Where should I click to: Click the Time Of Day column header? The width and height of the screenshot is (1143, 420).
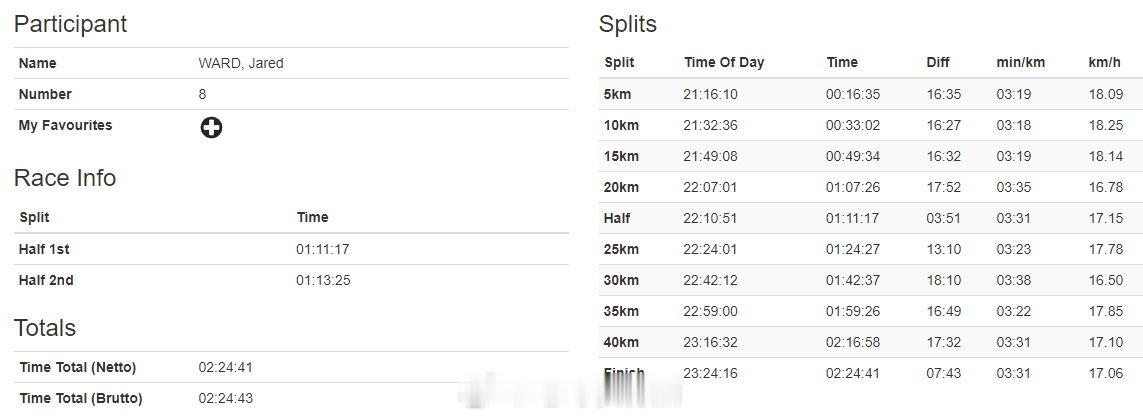pyautogui.click(x=724, y=63)
